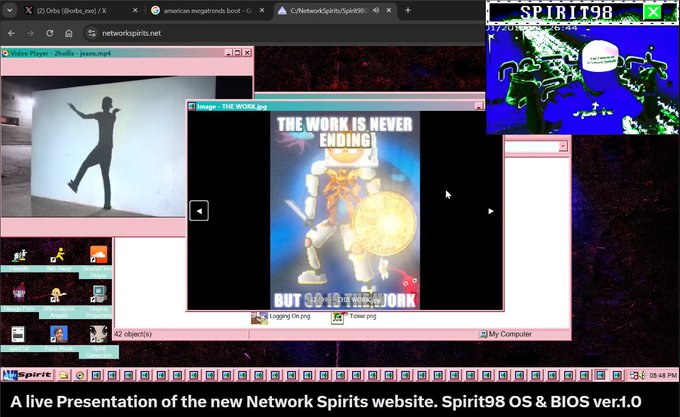This screenshot has width=680, height=417.
Task: Open Display Properties computer icon
Action: click(99, 294)
